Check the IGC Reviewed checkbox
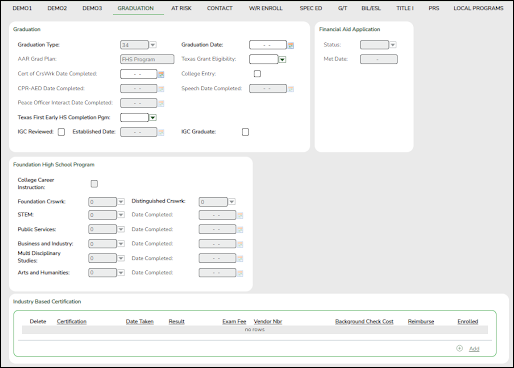Image resolution: width=514 pixels, height=368 pixels. click(x=61, y=132)
